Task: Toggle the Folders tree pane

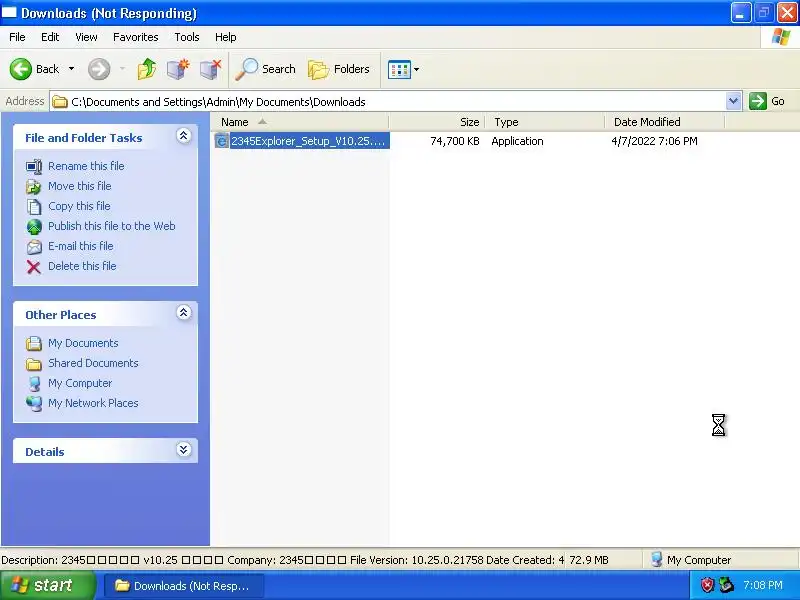Action: (x=339, y=69)
